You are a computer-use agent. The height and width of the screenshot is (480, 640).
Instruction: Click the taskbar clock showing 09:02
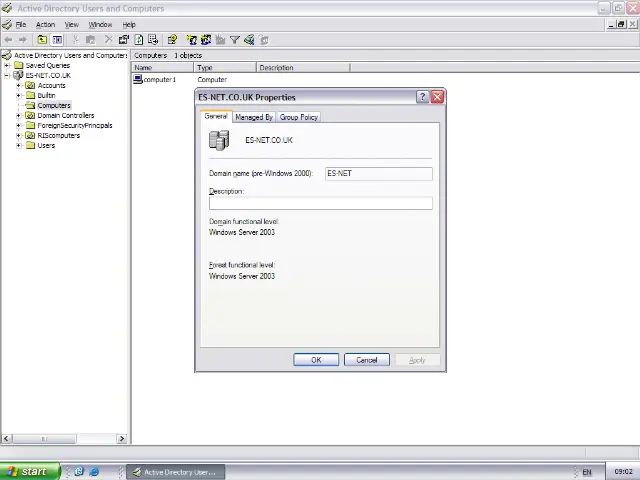[623, 472]
